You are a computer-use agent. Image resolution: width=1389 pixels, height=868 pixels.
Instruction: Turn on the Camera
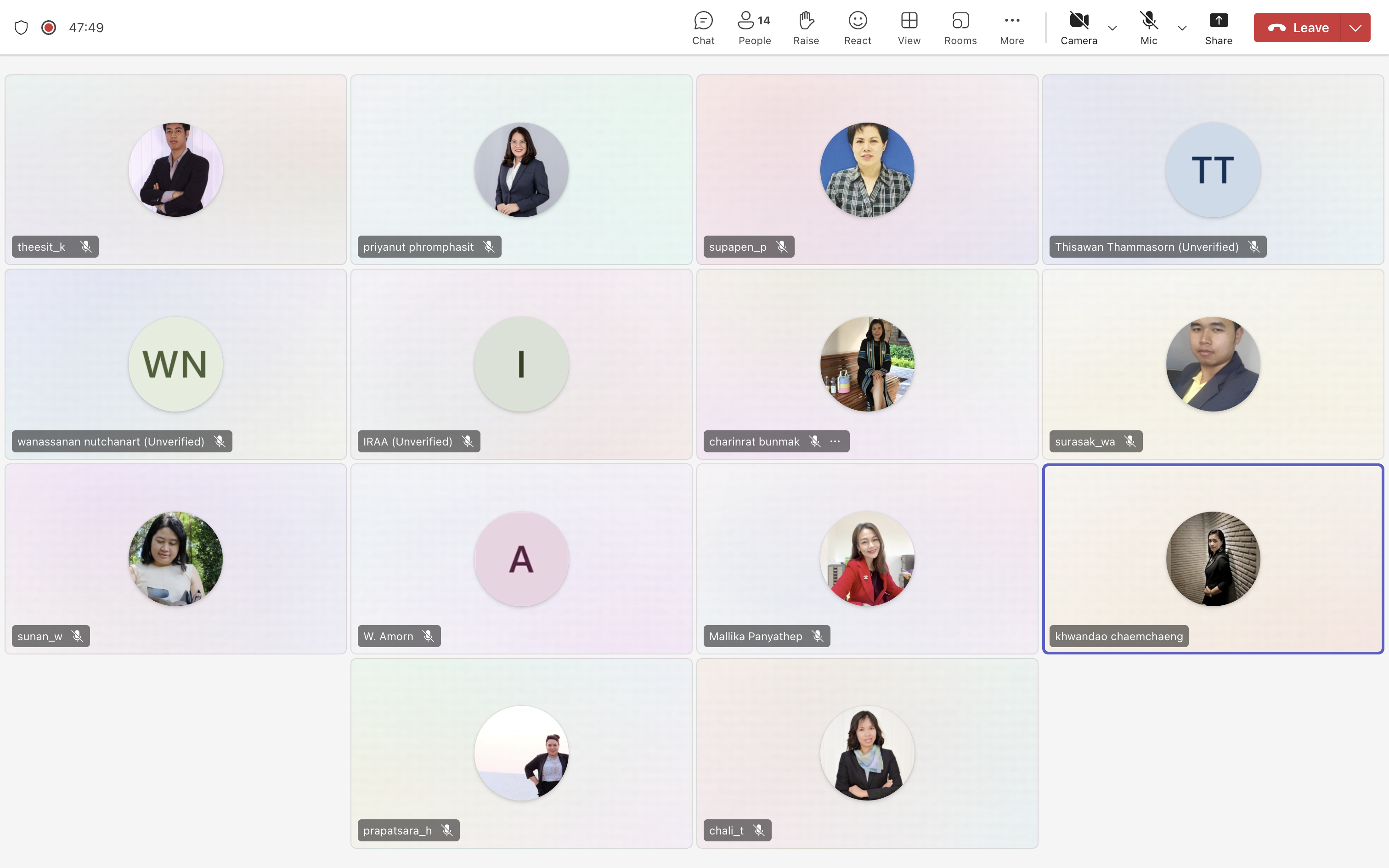pos(1078,28)
